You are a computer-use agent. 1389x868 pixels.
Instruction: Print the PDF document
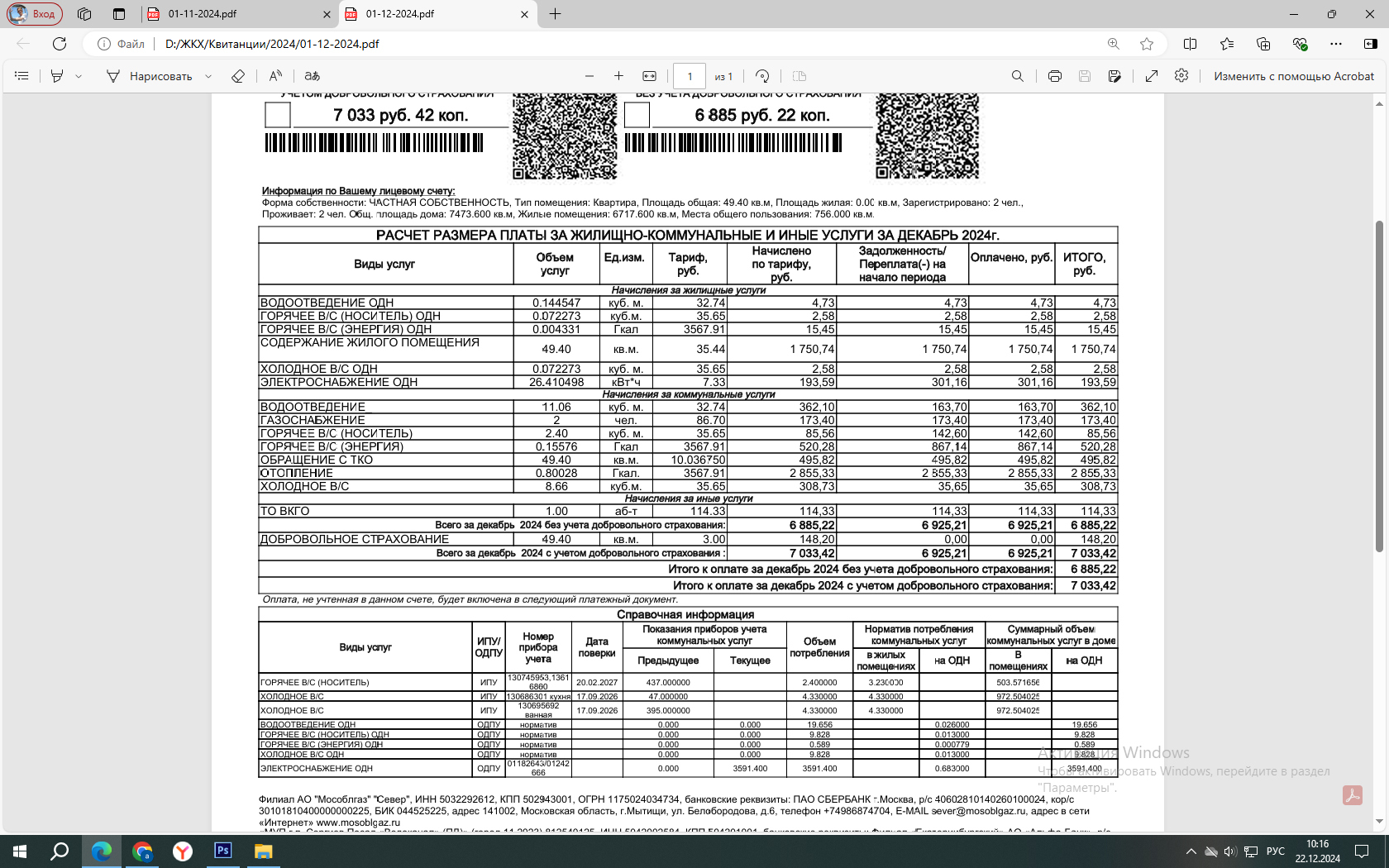1055,76
